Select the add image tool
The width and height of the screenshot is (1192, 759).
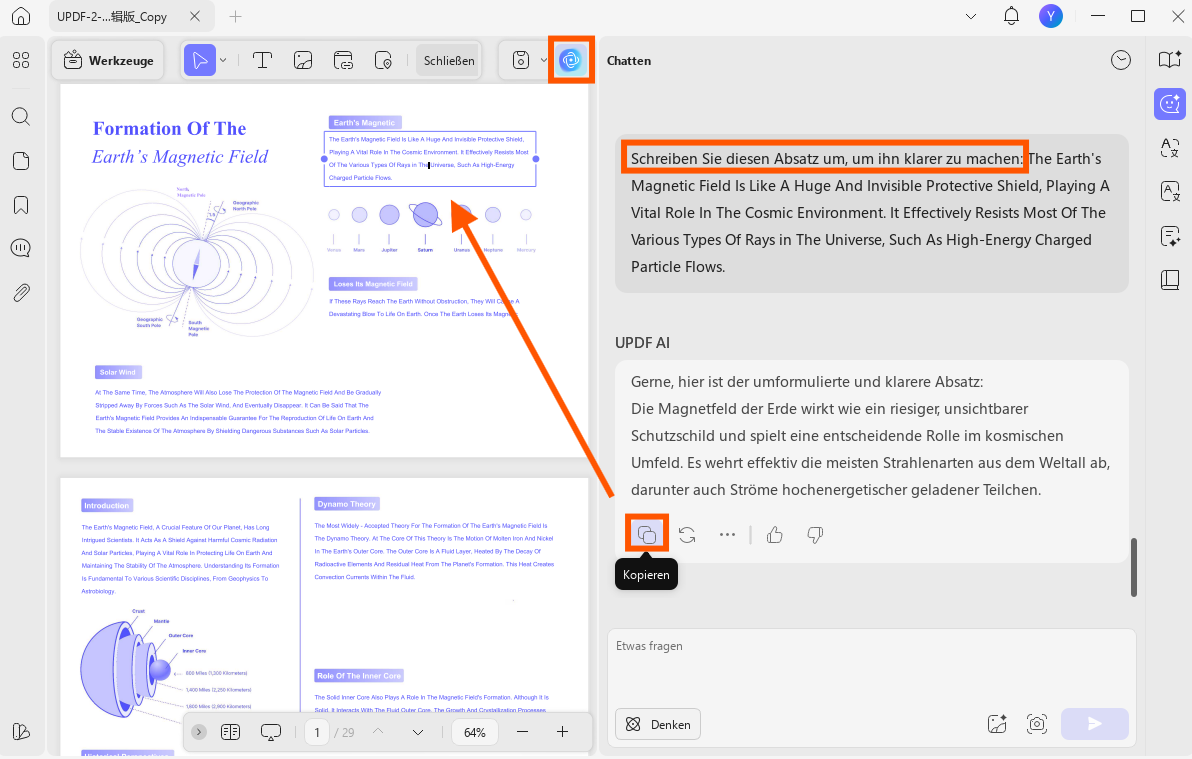click(303, 60)
